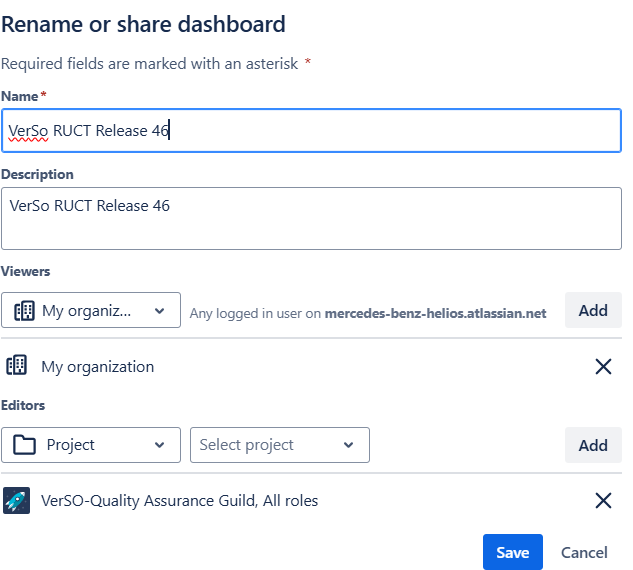The image size is (633, 570).
Task: Remove My organization from viewers
Action: tap(603, 367)
